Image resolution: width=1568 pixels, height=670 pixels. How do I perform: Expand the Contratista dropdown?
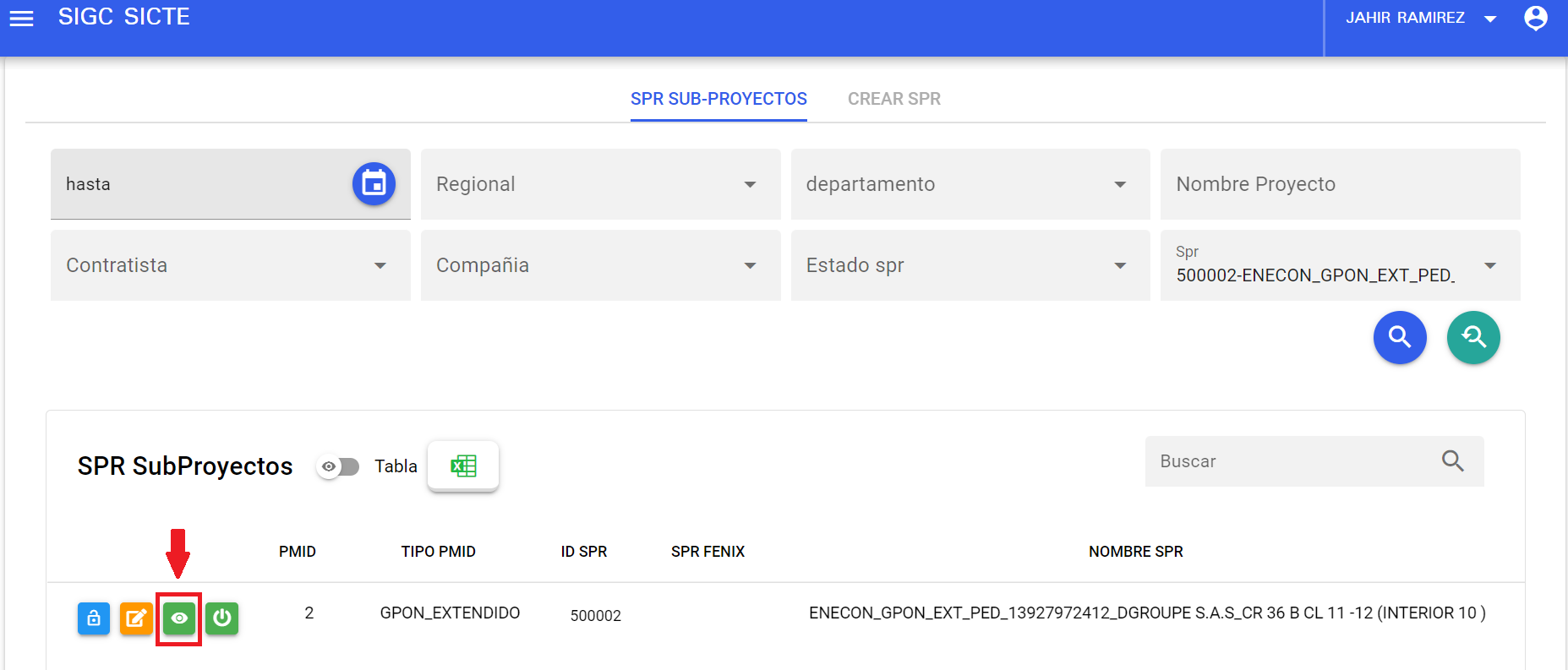click(x=230, y=265)
